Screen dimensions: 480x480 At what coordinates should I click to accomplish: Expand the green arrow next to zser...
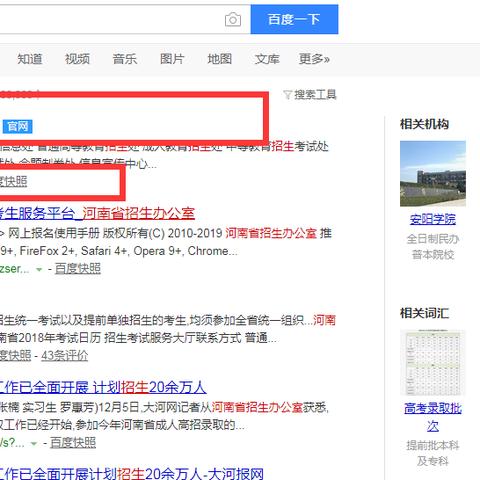(39, 269)
